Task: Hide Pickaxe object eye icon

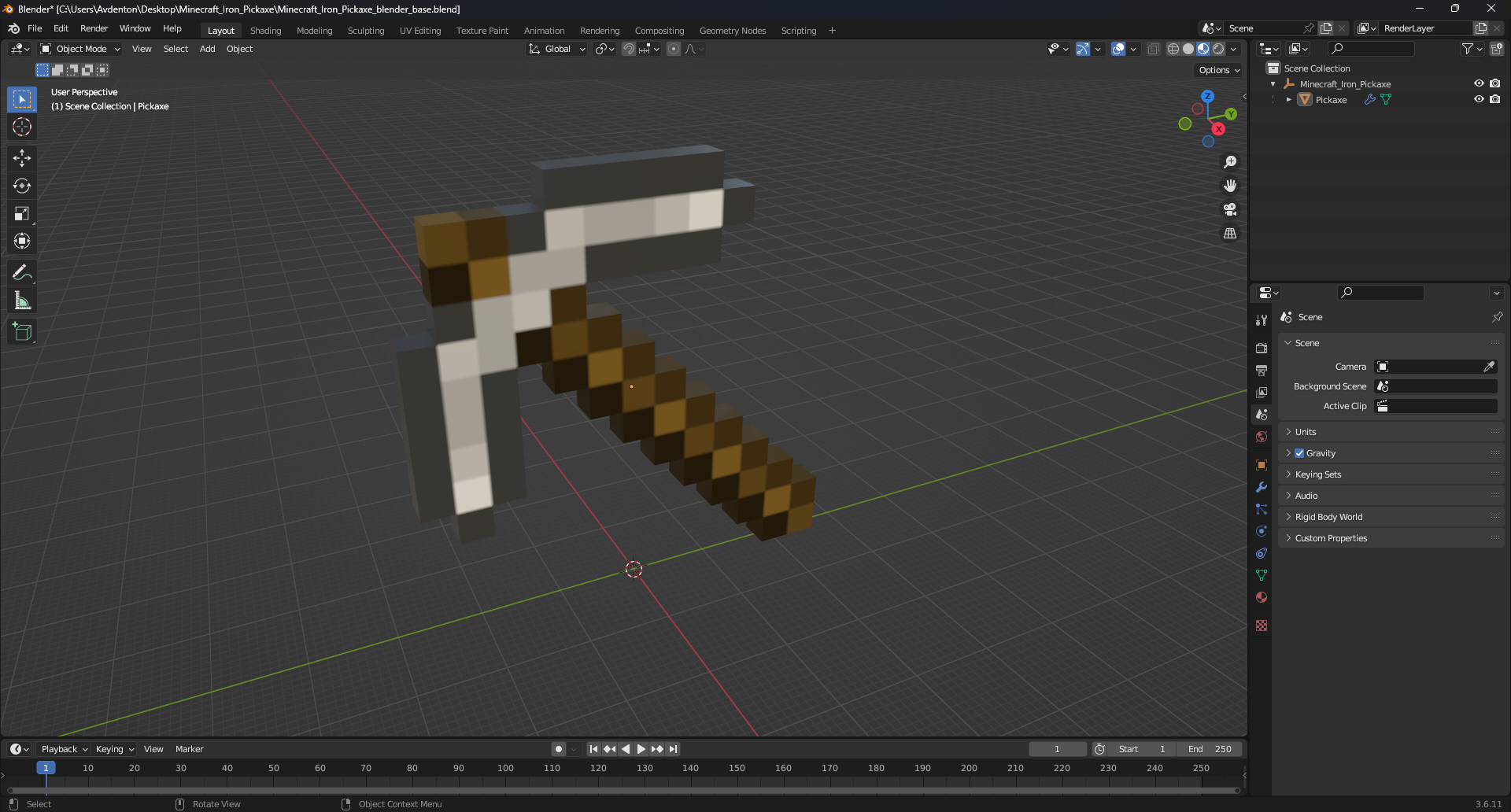Action: 1479,99
